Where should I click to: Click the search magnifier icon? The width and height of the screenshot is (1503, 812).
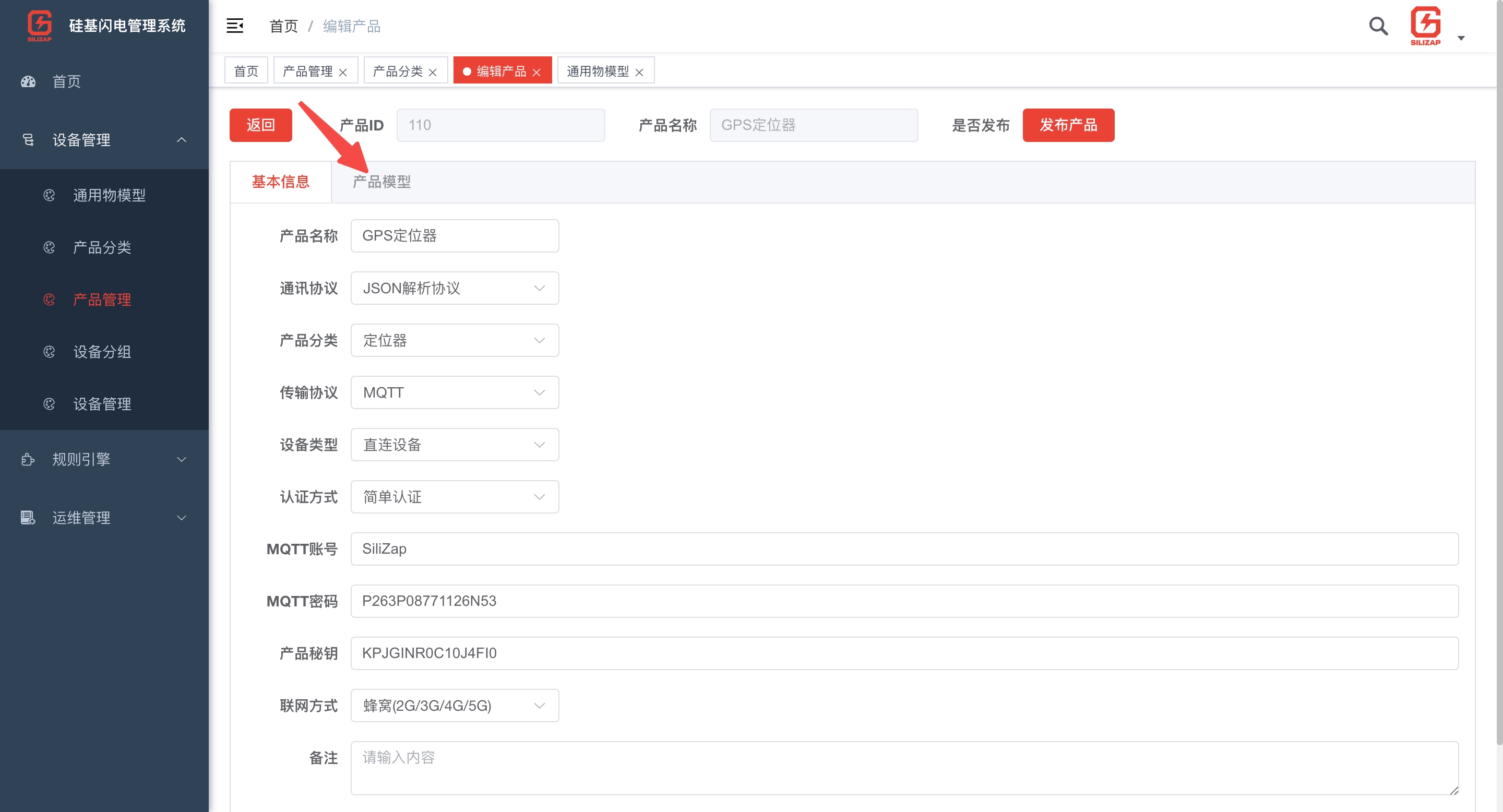coord(1378,26)
